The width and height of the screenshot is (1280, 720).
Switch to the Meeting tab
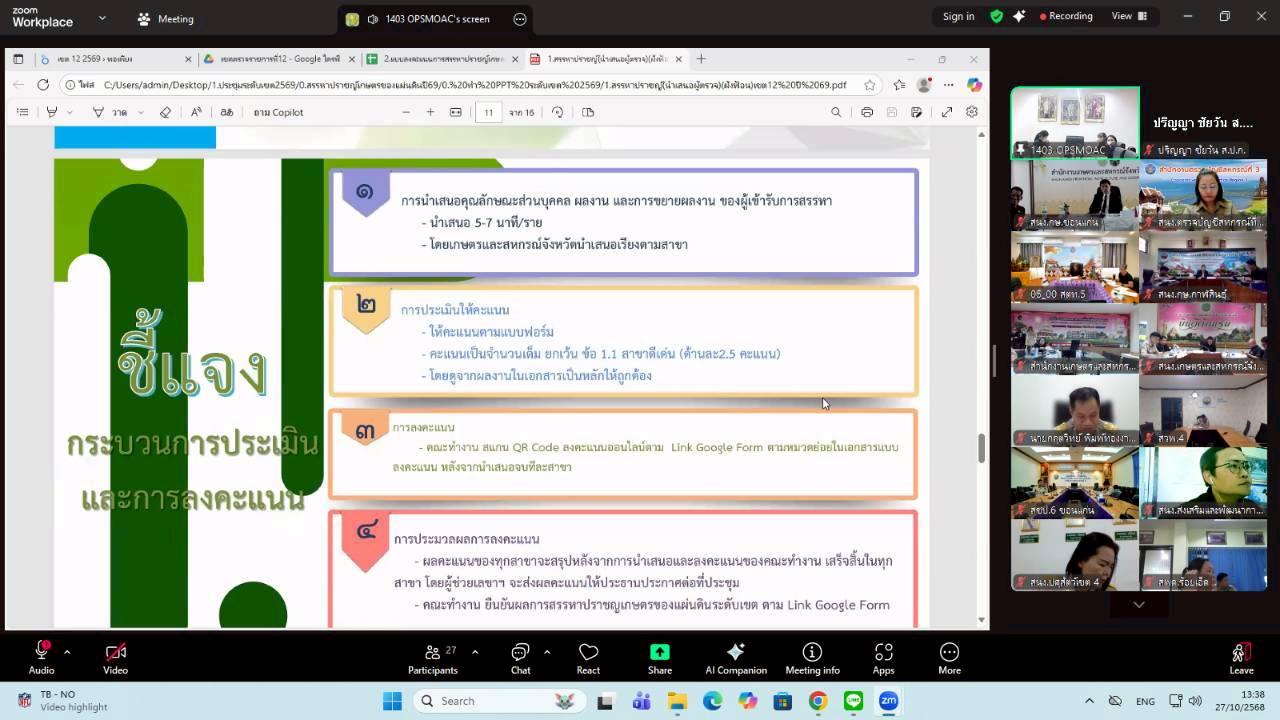(166, 19)
